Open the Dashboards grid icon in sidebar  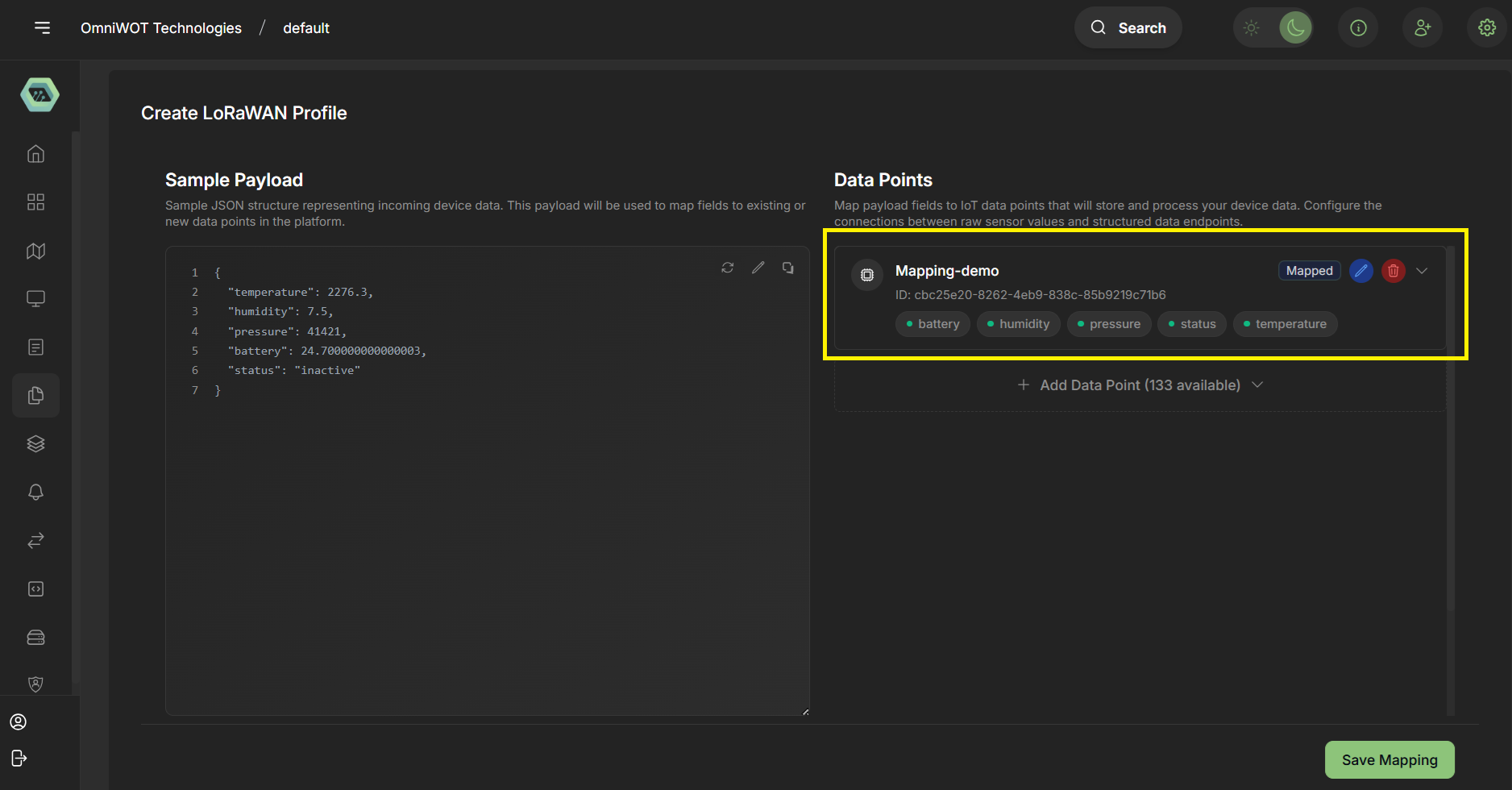(35, 202)
